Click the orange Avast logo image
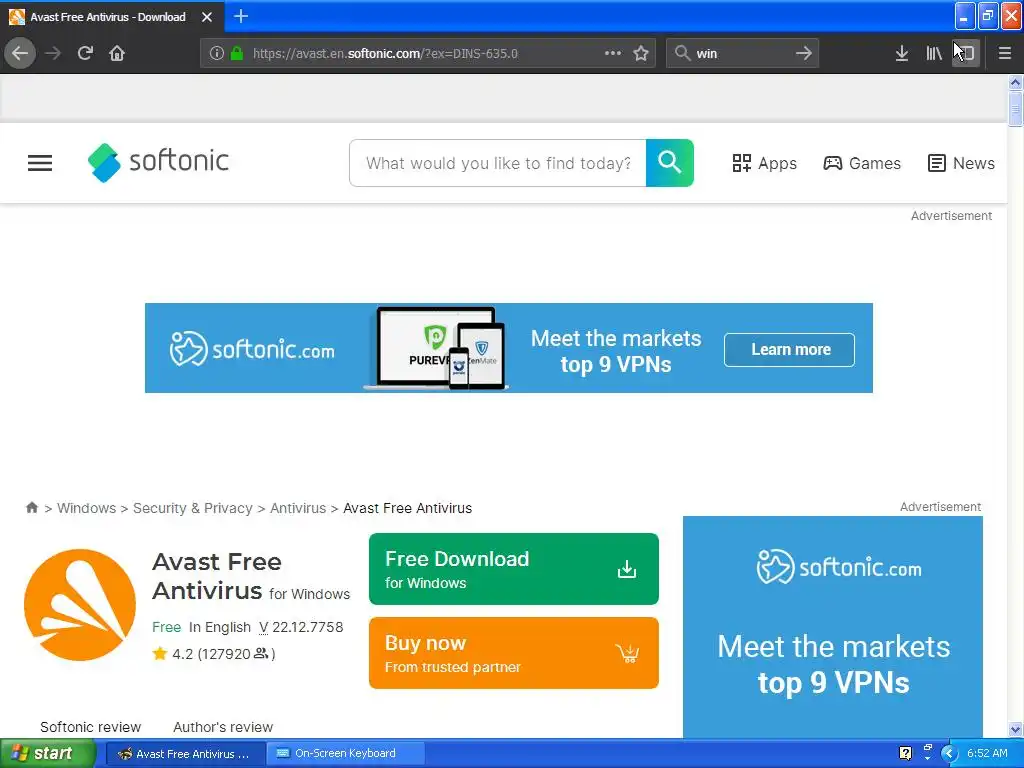 (80, 605)
